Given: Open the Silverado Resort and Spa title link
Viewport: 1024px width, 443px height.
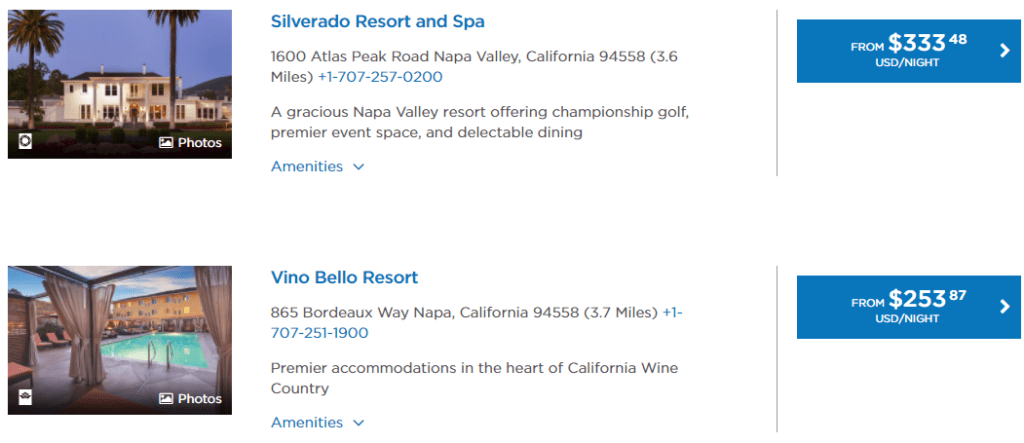Looking at the screenshot, I should coord(377,22).
